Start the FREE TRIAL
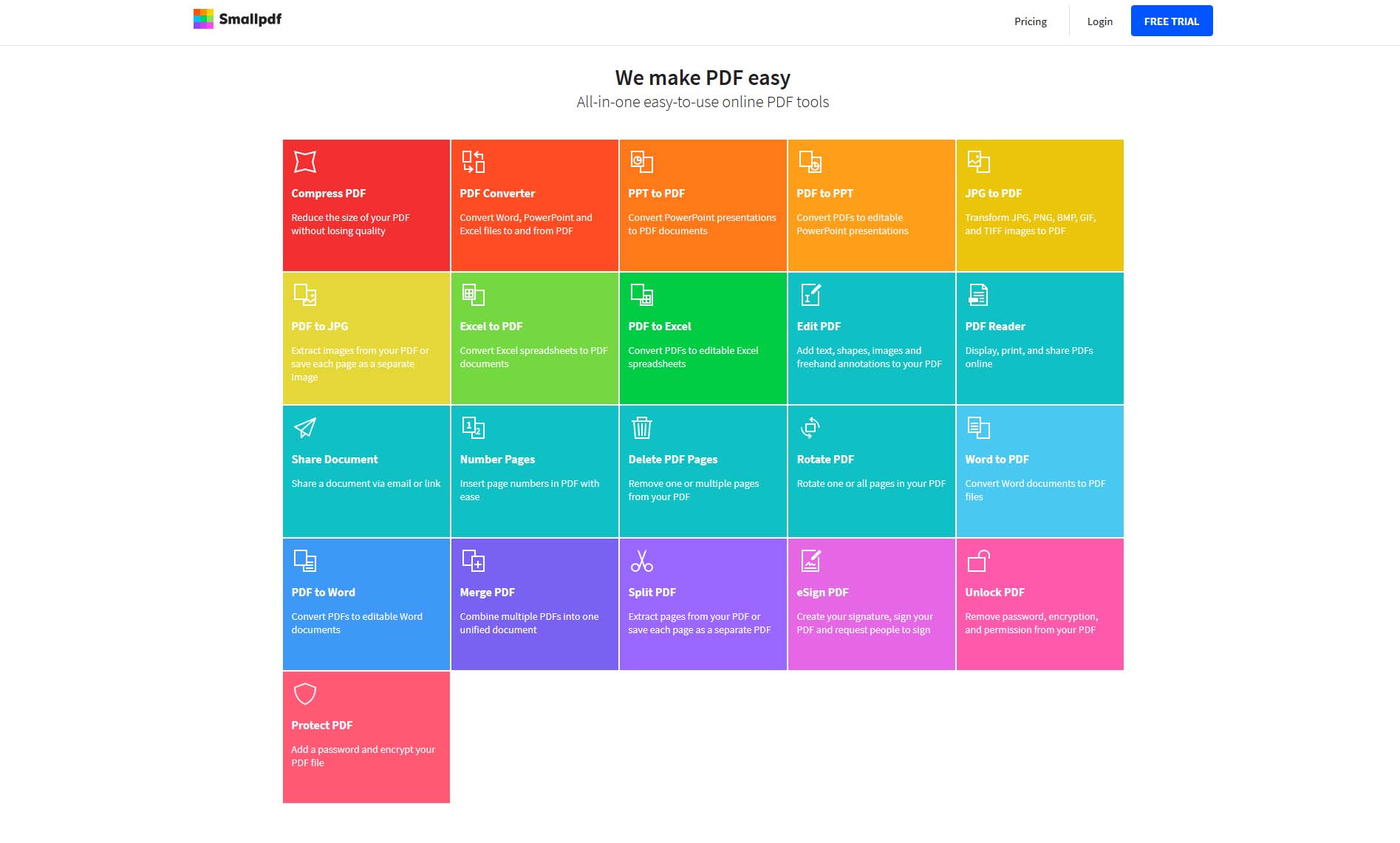 point(1171,21)
